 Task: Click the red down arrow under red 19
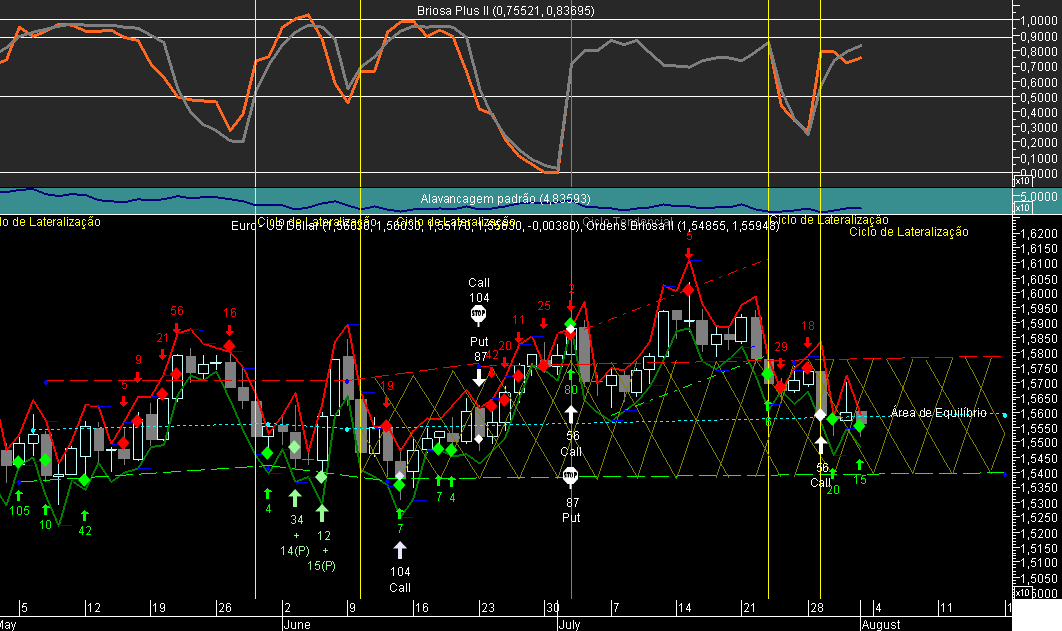386,403
